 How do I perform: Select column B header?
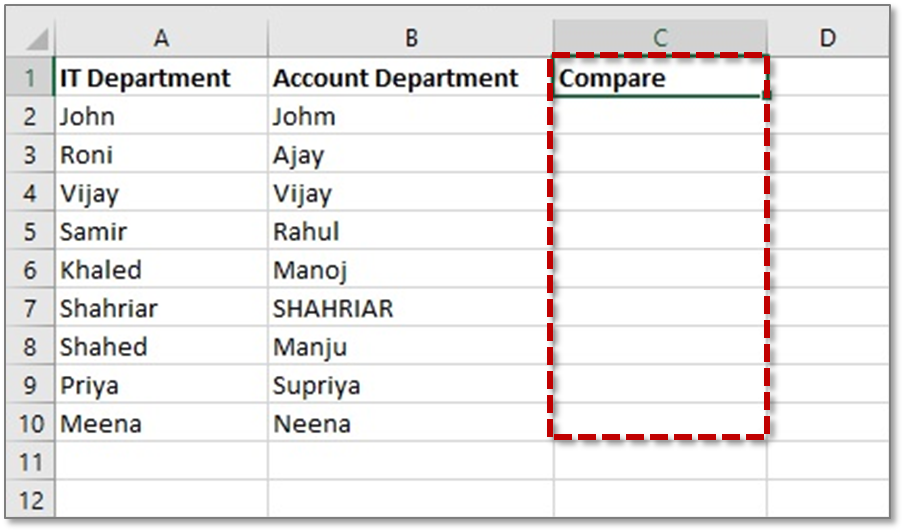(410, 38)
